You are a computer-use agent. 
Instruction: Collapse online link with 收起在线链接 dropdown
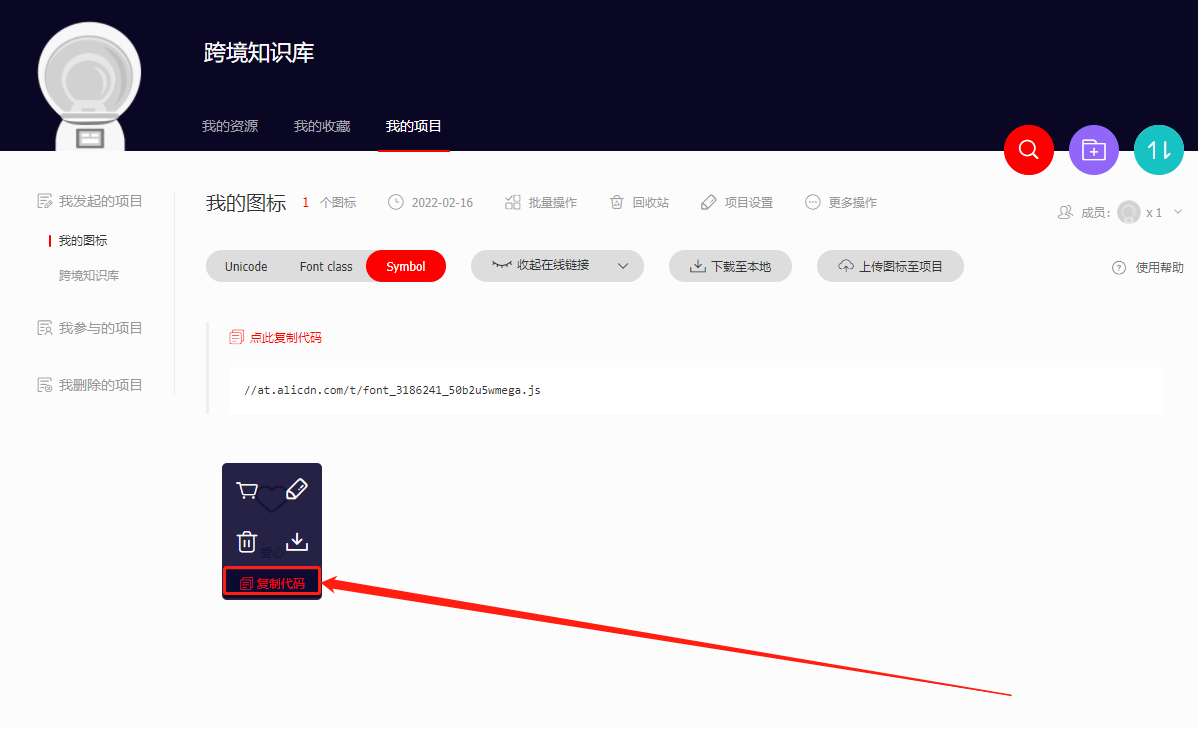point(557,266)
